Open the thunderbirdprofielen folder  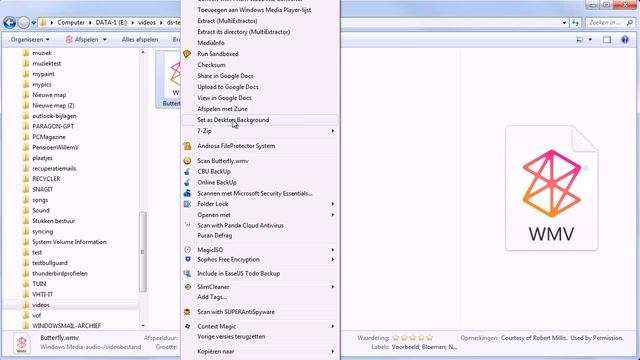(60, 273)
